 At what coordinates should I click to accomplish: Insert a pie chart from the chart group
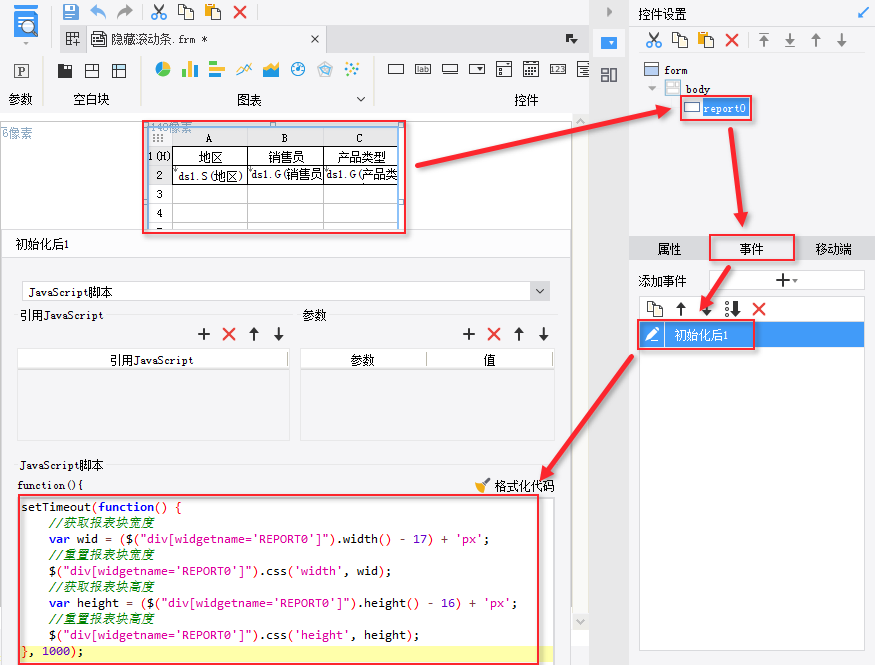click(162, 70)
